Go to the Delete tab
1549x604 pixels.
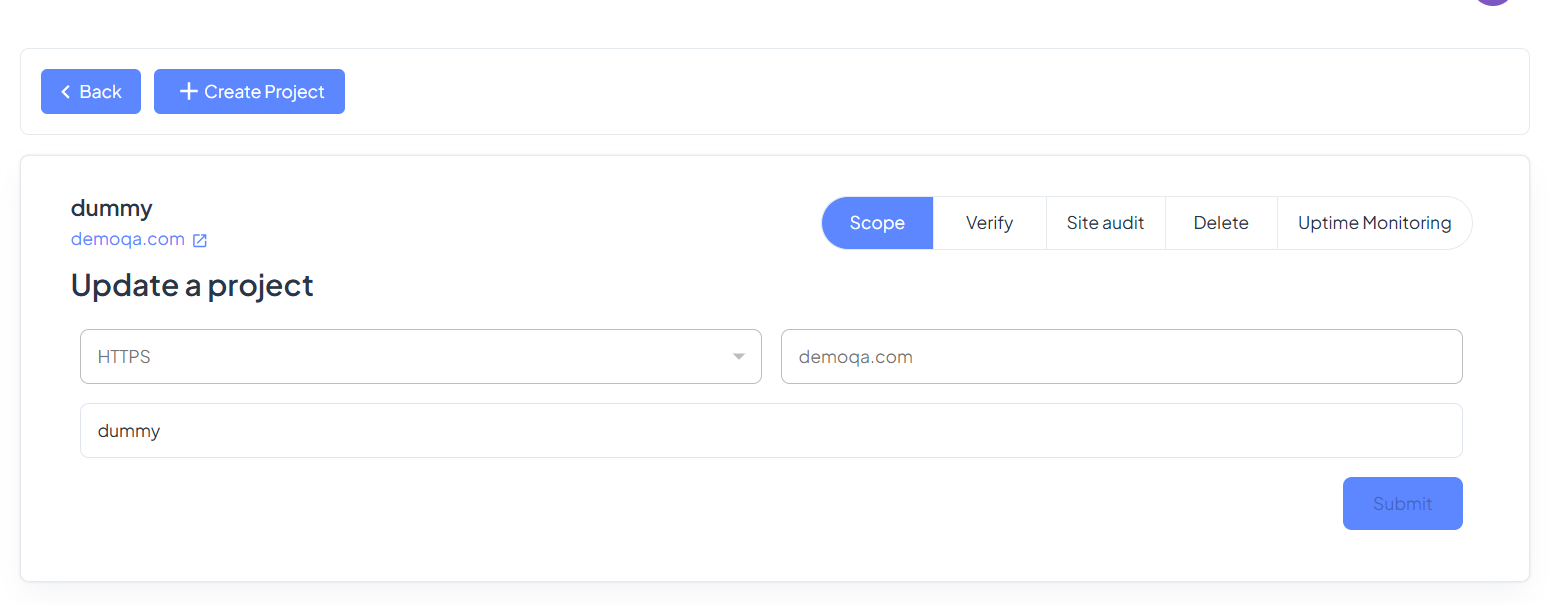[1221, 223]
